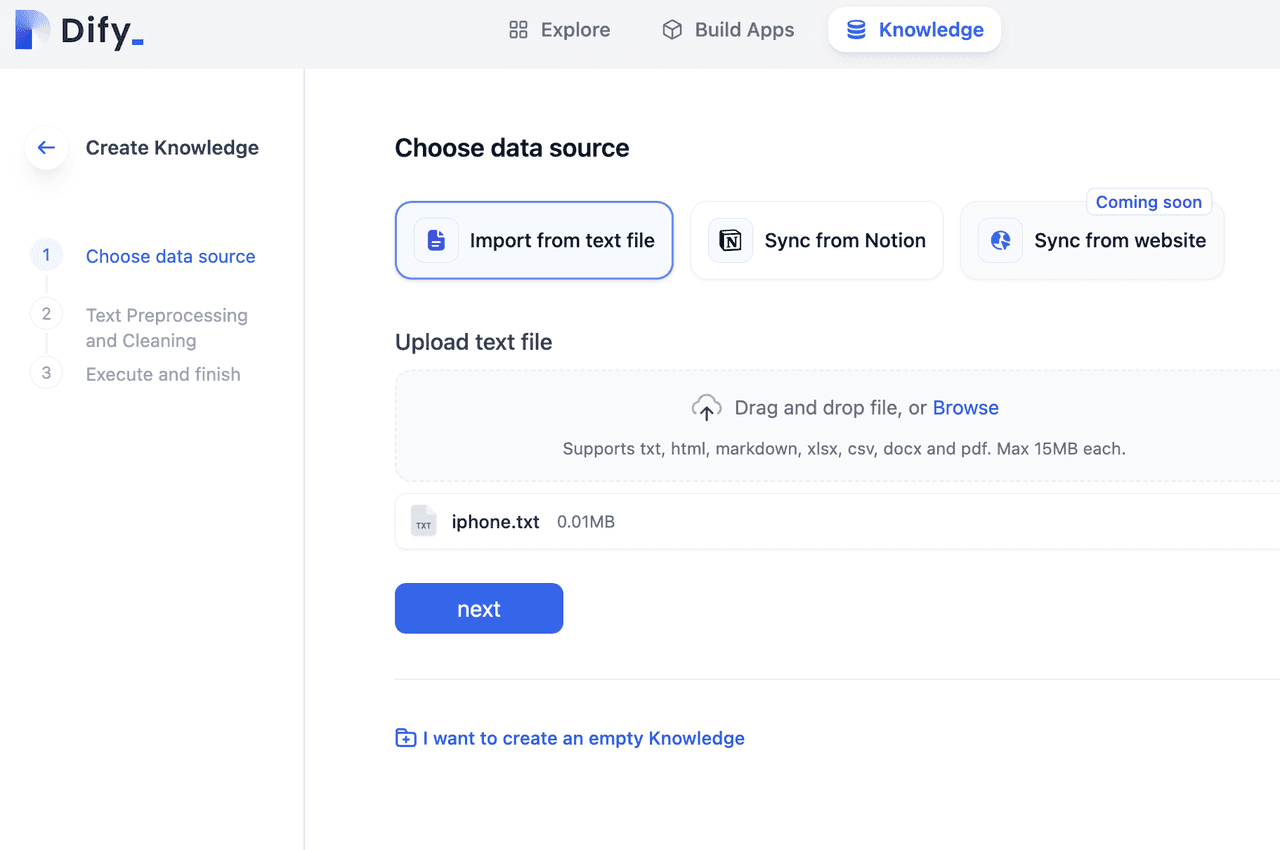Click the back arrow beside Create Knowledge
The height and width of the screenshot is (850, 1280).
point(46,148)
